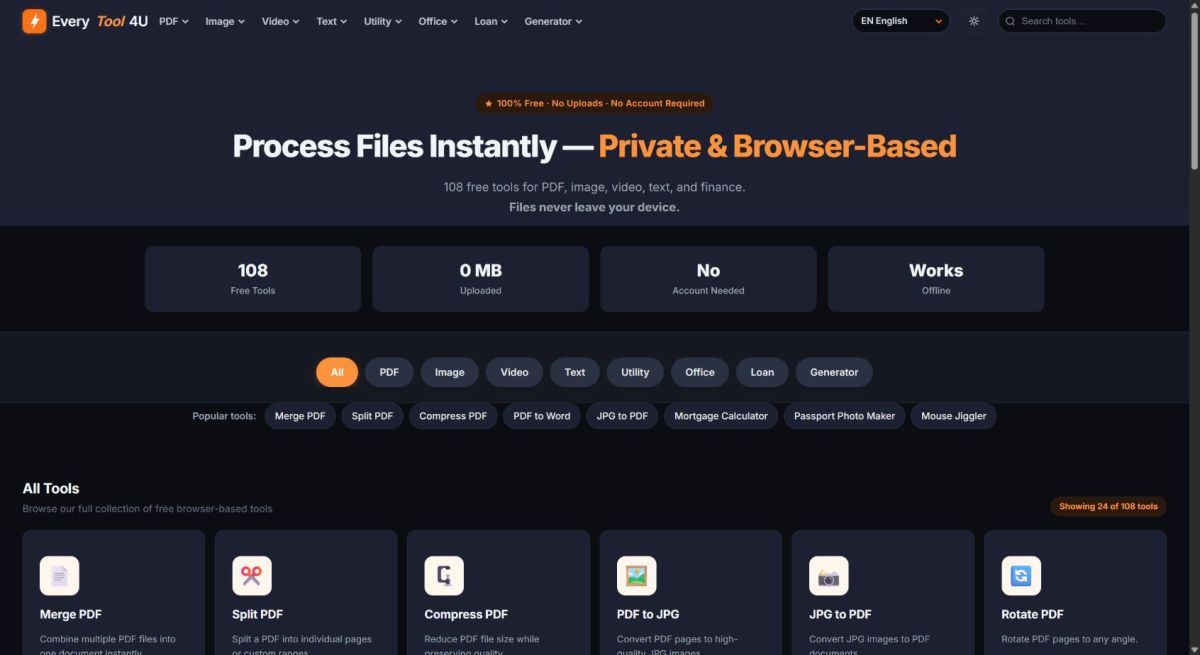Click the Compress PDF clamp icon

click(444, 576)
